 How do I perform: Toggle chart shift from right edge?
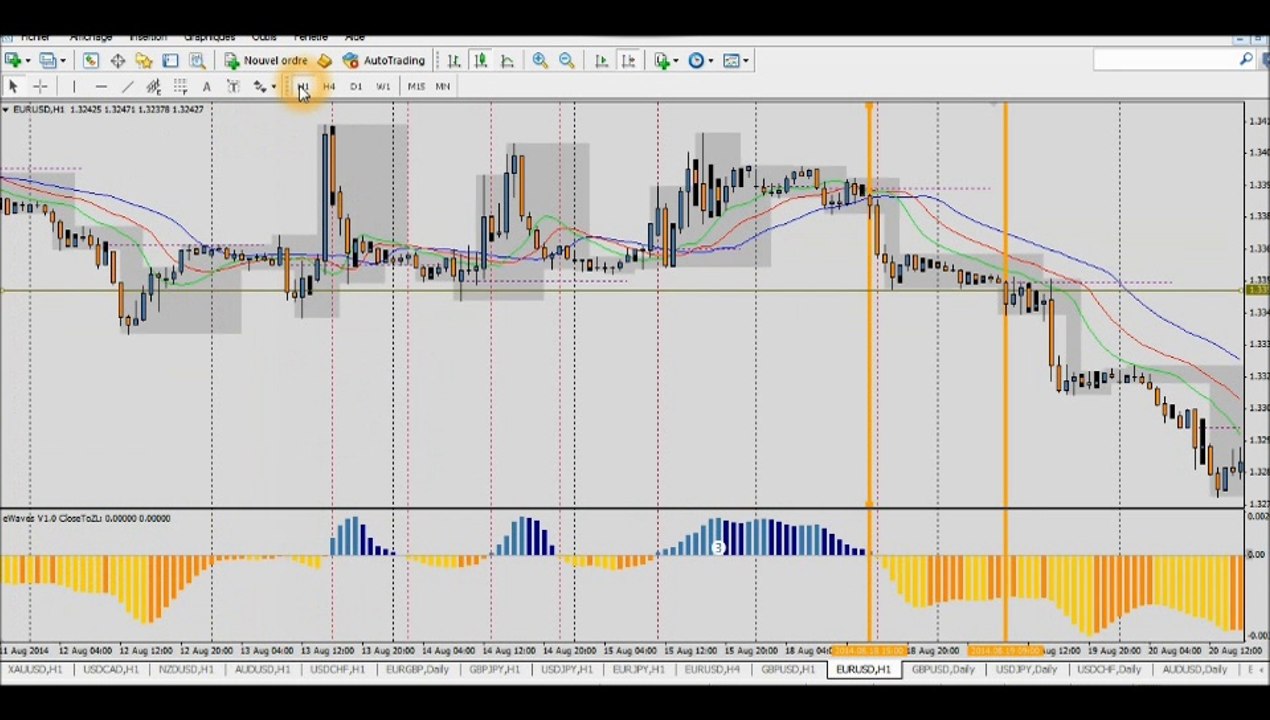coord(628,61)
